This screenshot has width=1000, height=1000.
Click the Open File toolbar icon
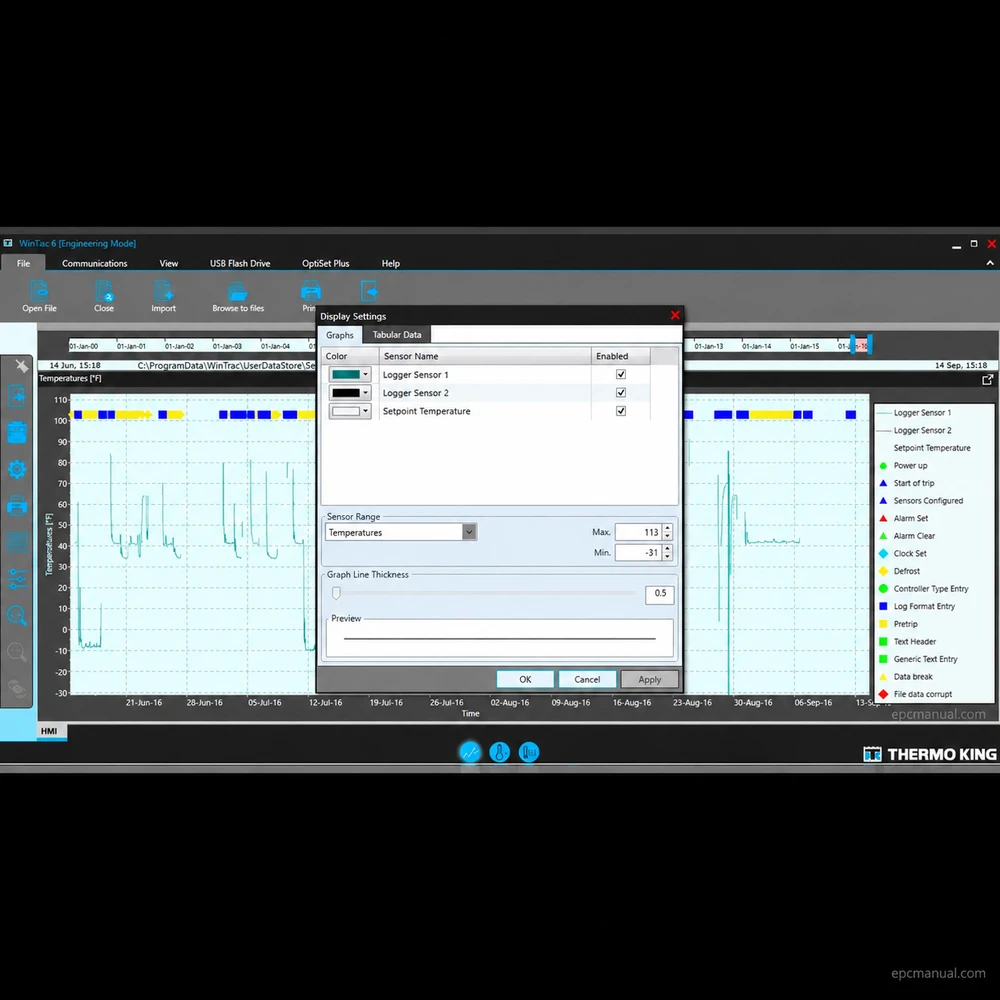(39, 291)
